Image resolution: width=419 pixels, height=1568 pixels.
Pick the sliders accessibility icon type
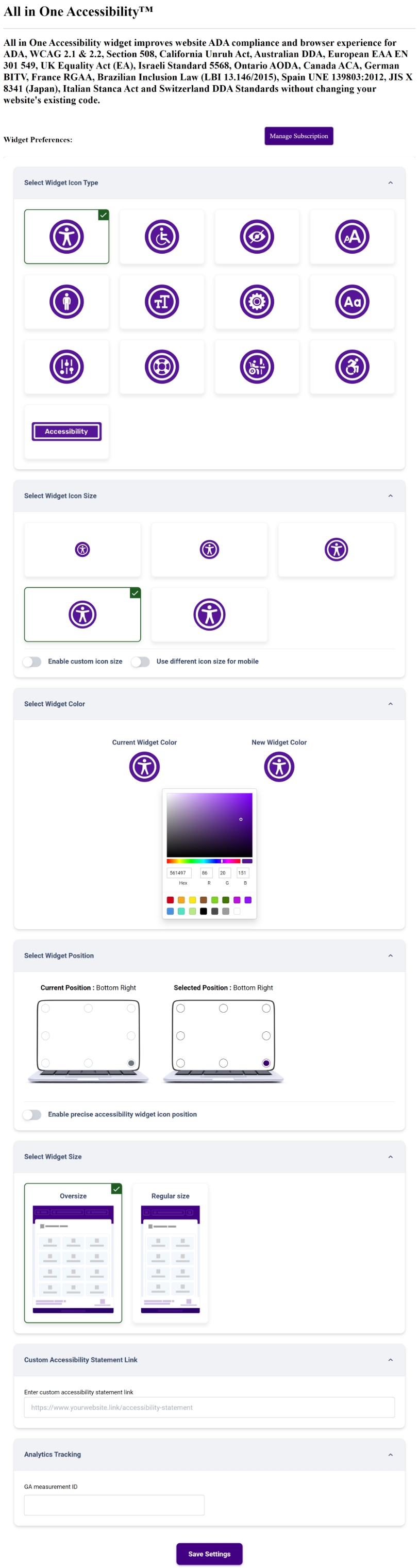point(67,367)
